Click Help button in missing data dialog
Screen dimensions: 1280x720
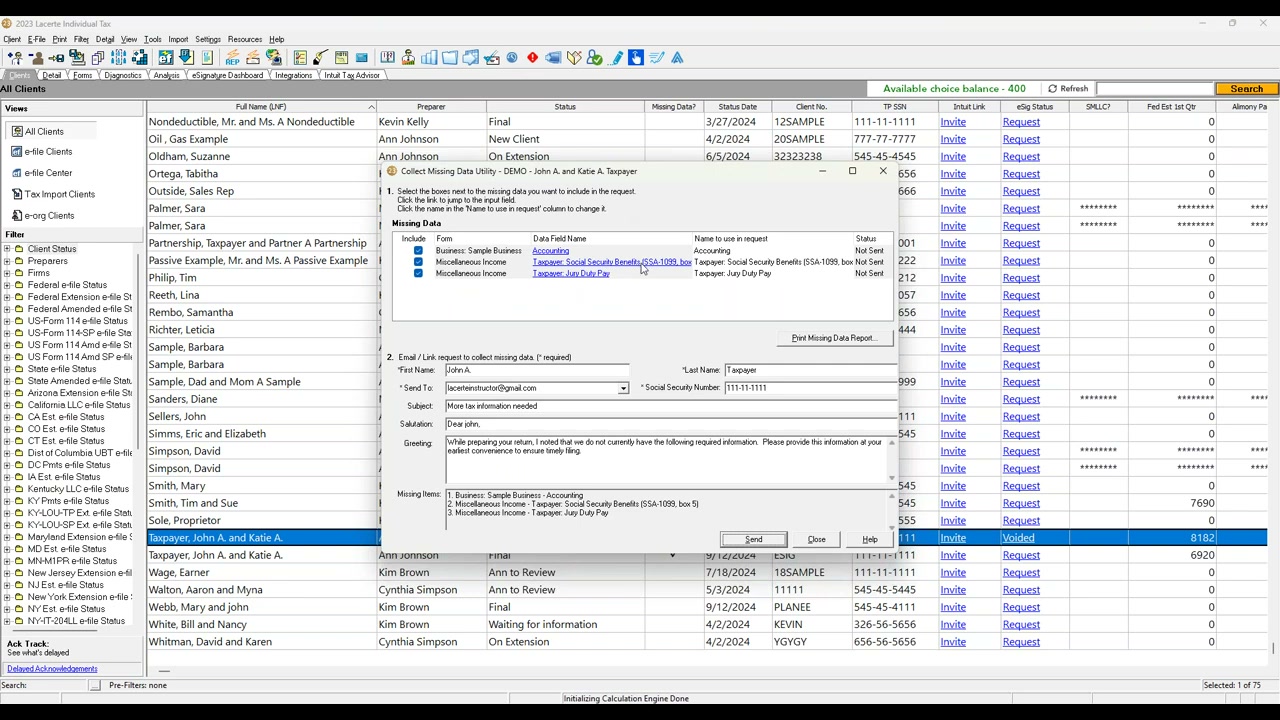pos(870,540)
